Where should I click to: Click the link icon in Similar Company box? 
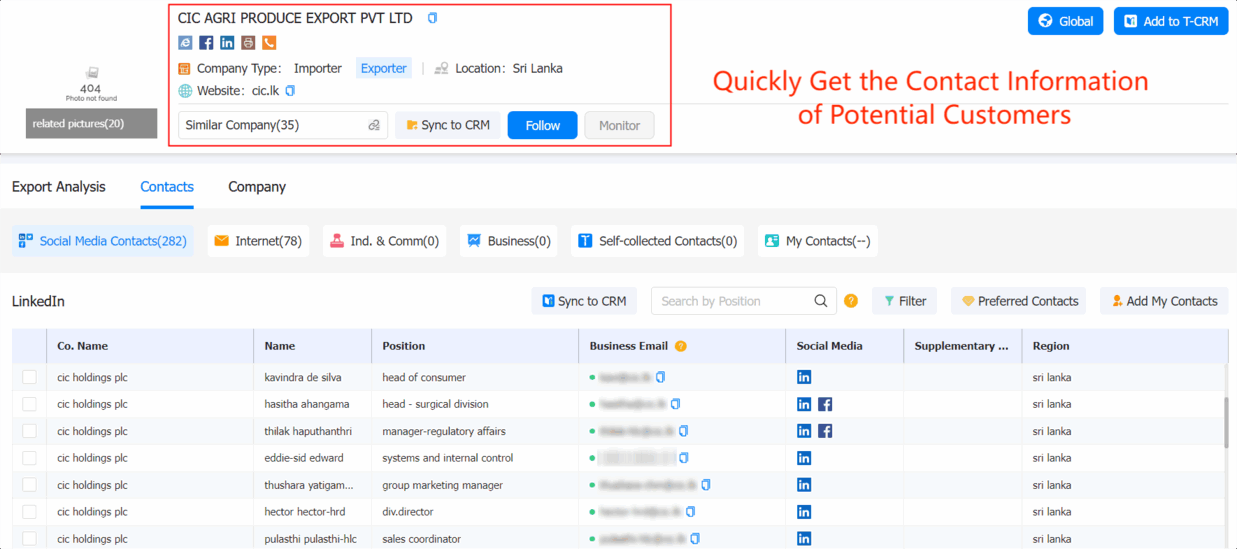[374, 125]
